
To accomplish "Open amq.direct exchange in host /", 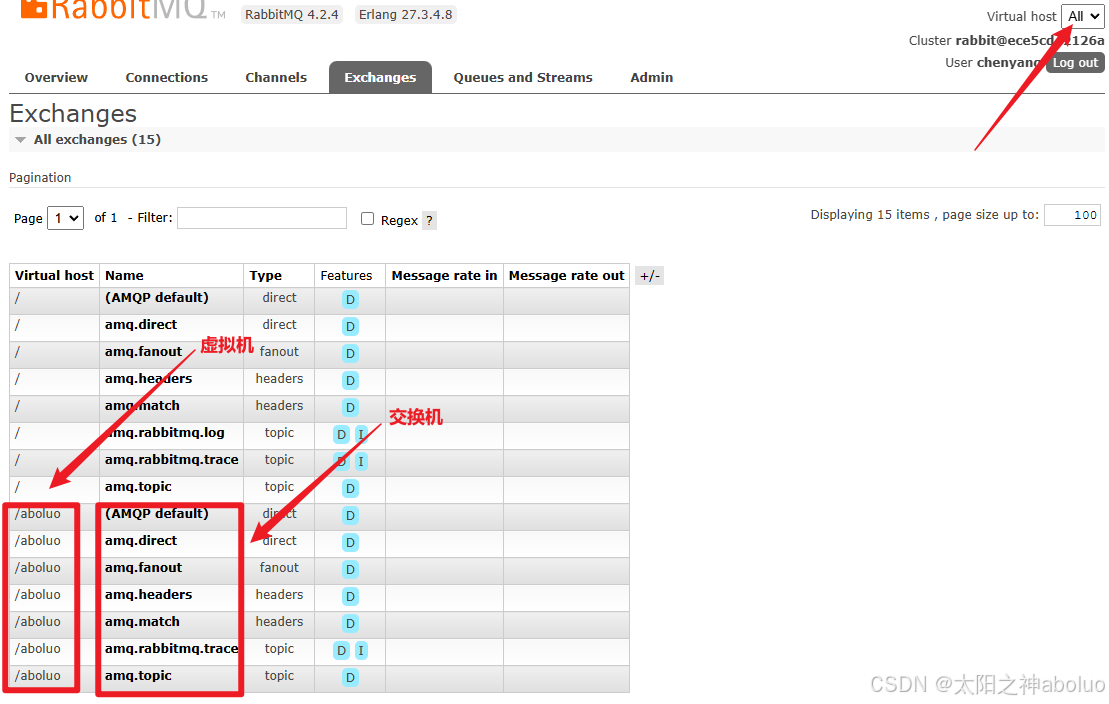I will coord(141,325).
